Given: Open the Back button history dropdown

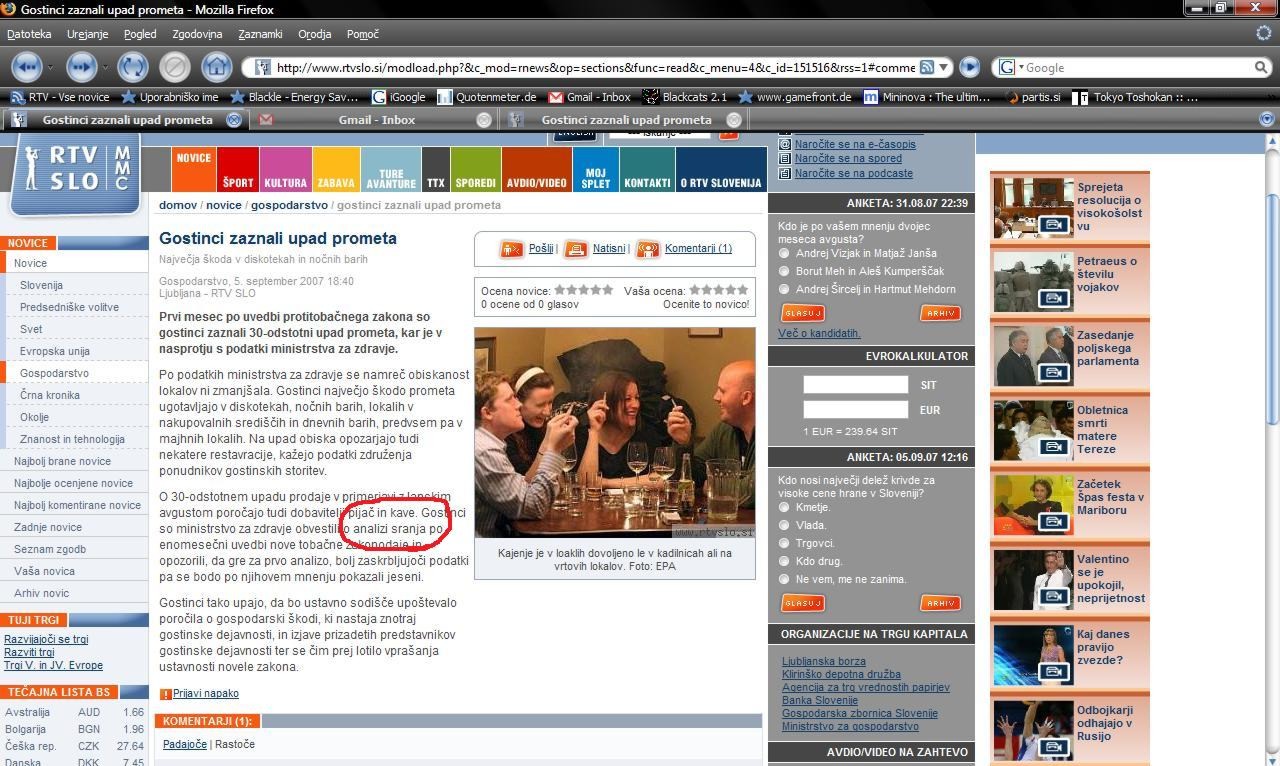Looking at the screenshot, I should click(49, 67).
